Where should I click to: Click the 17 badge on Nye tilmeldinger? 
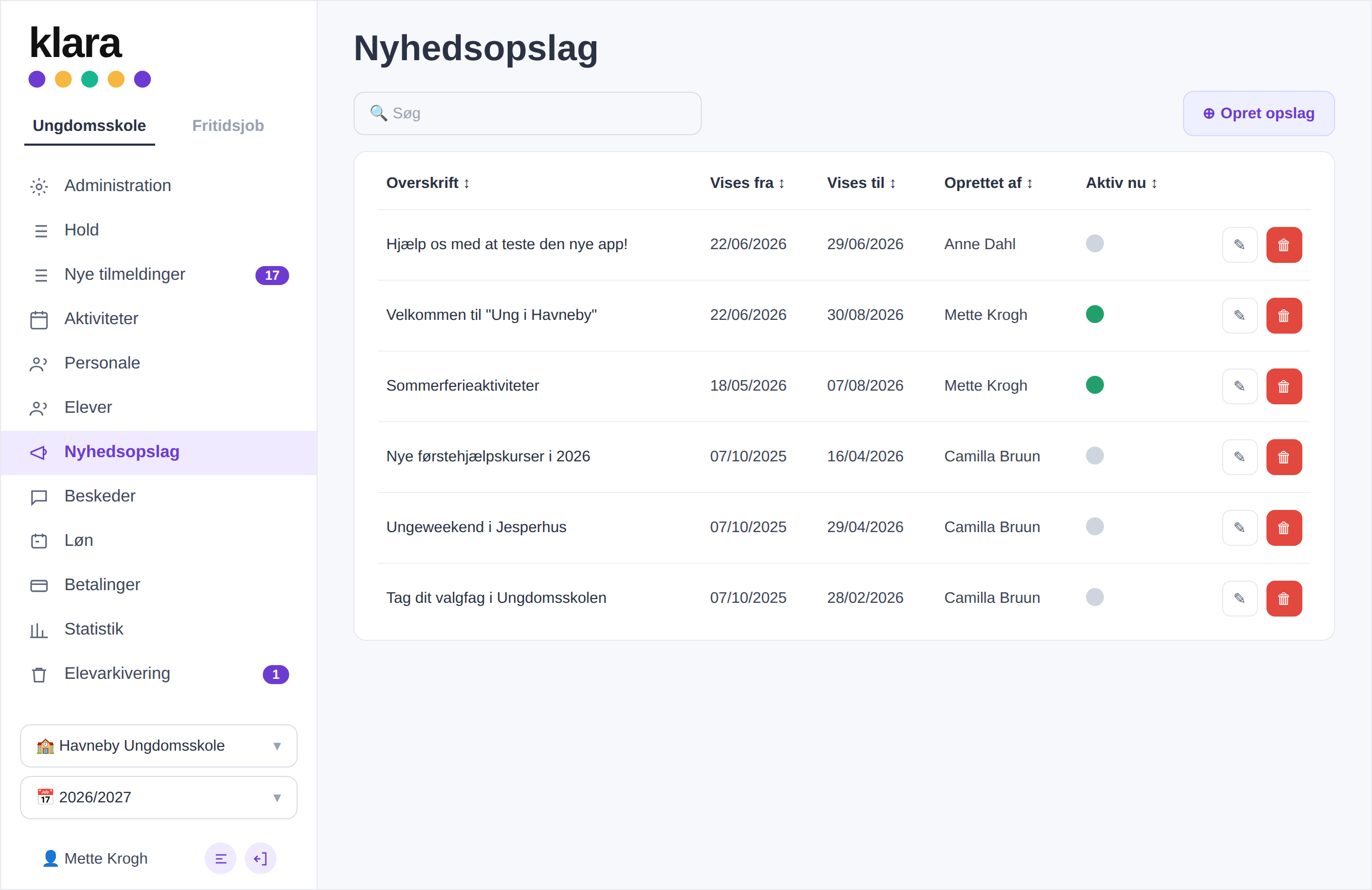272,275
